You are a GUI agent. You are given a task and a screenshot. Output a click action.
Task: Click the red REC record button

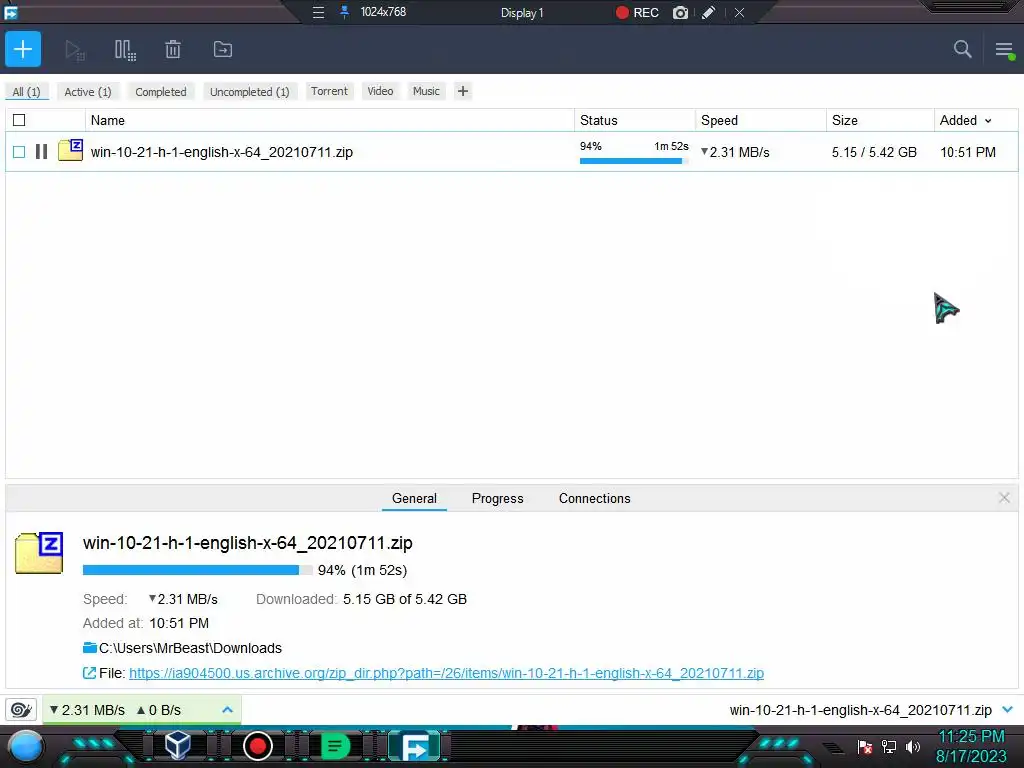tap(637, 12)
